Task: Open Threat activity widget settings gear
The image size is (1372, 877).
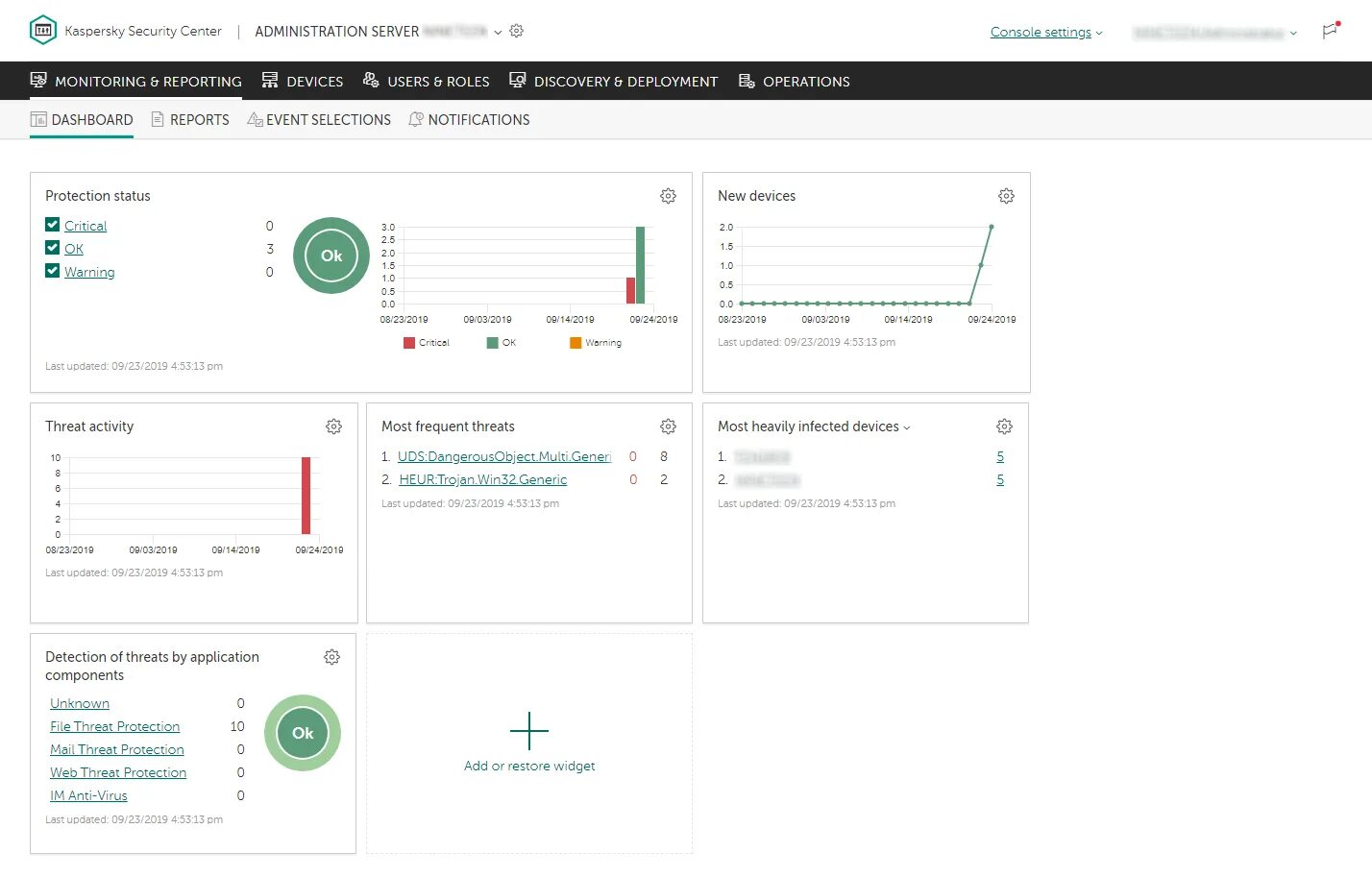Action: 333,426
